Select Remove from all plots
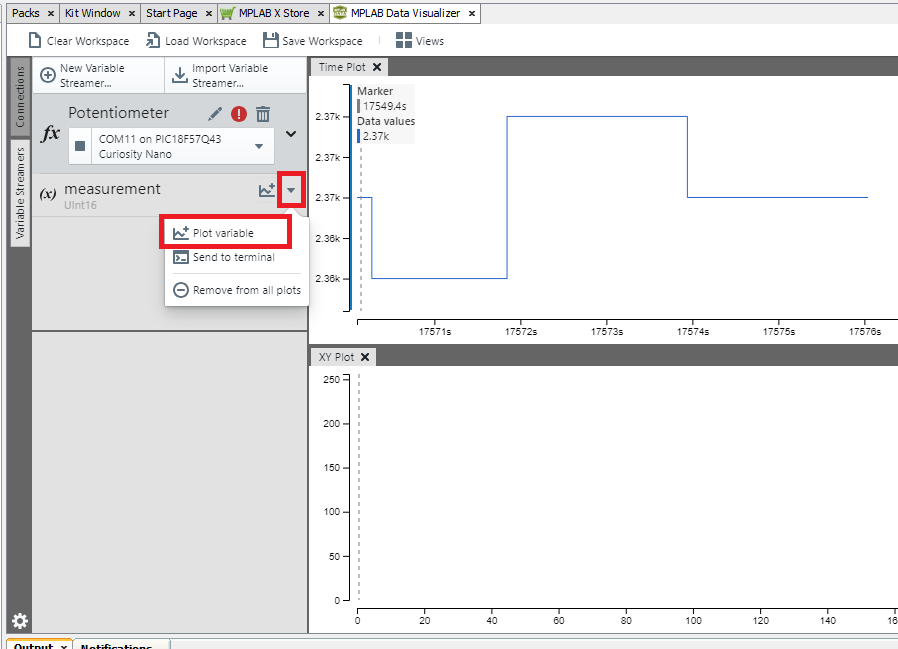Viewport: 898px width, 649px height. [237, 290]
